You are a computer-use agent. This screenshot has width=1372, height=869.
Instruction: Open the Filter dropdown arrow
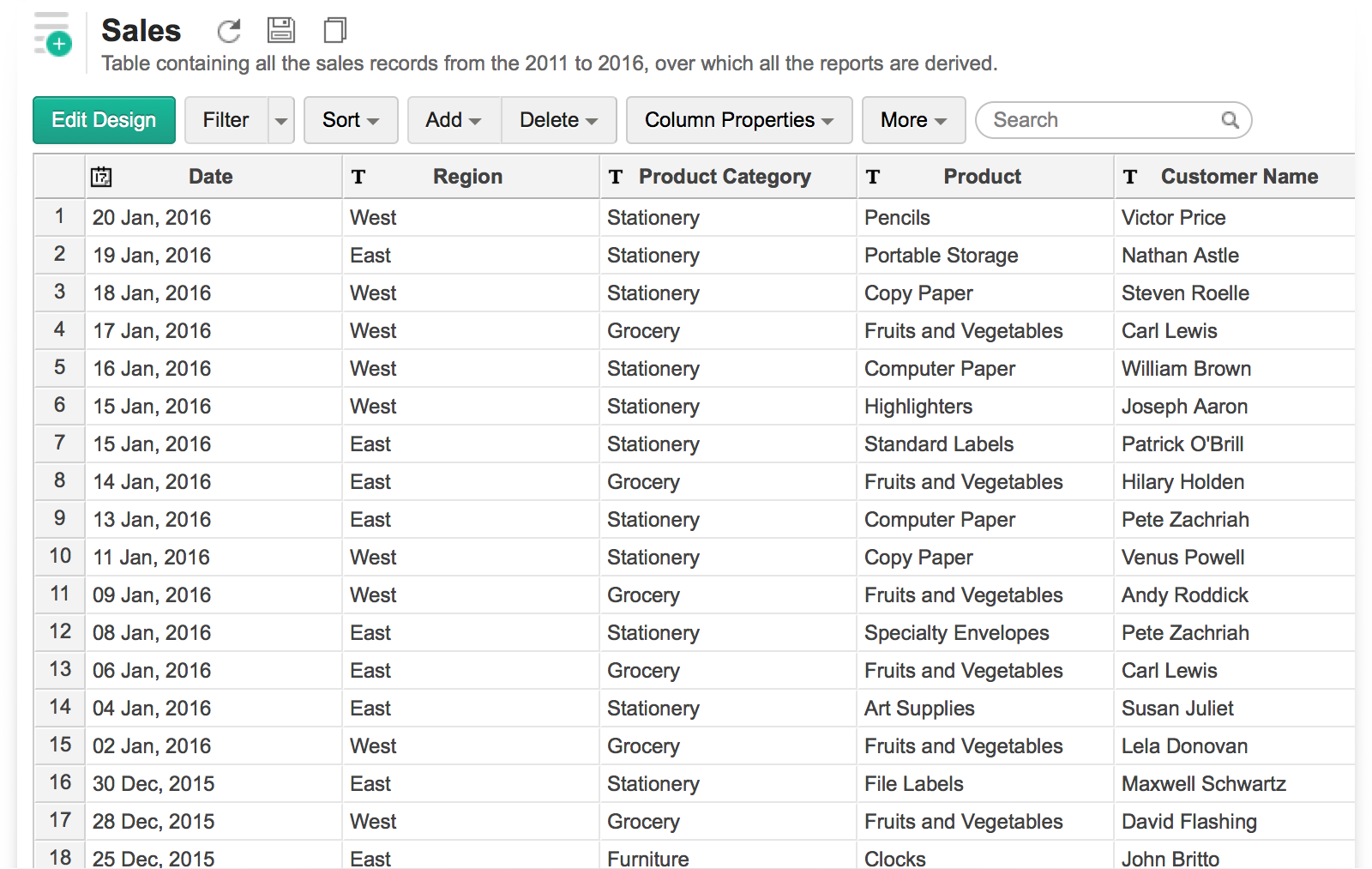[x=281, y=120]
